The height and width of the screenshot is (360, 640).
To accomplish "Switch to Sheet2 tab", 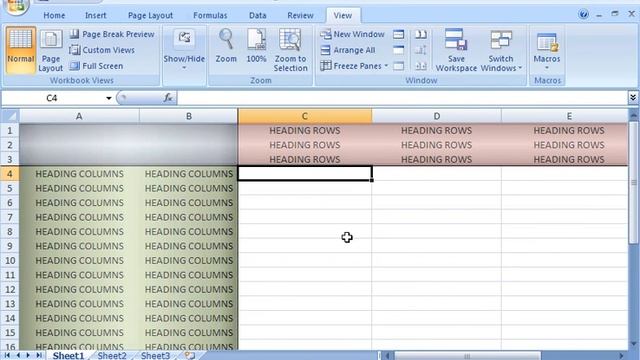I will [x=112, y=356].
